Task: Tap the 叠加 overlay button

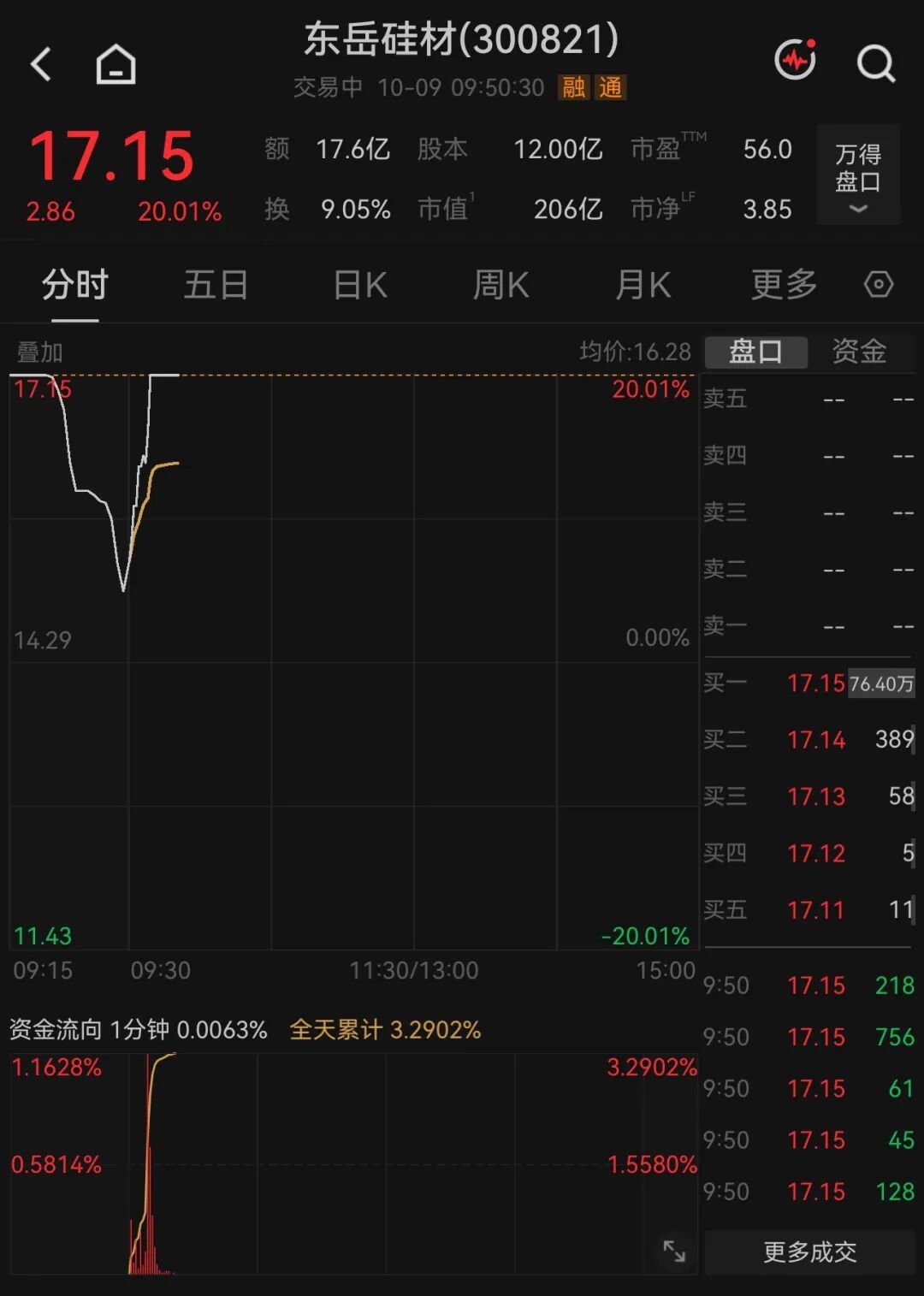Action: 39,352
